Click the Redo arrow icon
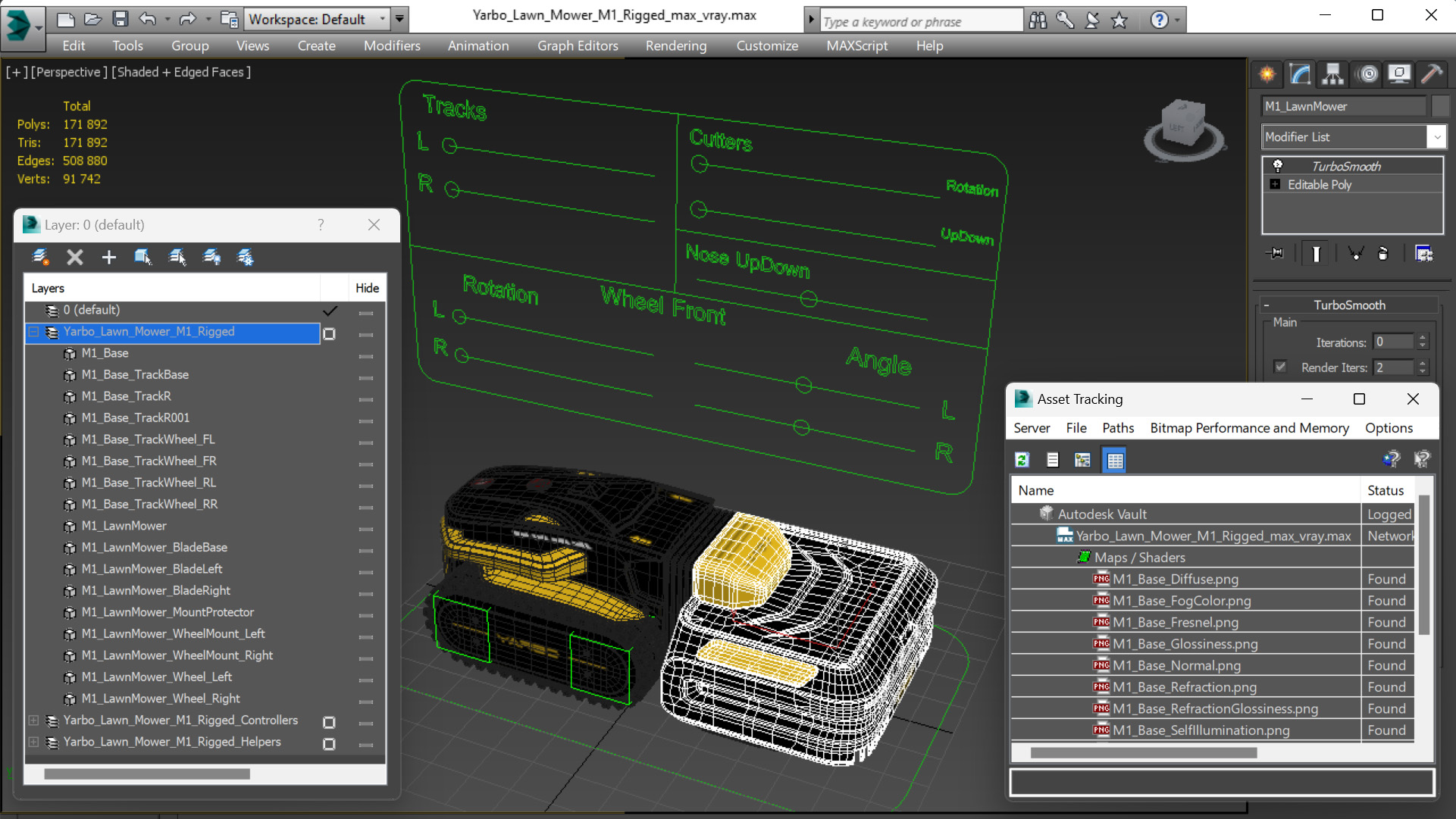Image resolution: width=1456 pixels, height=819 pixels. click(x=187, y=19)
